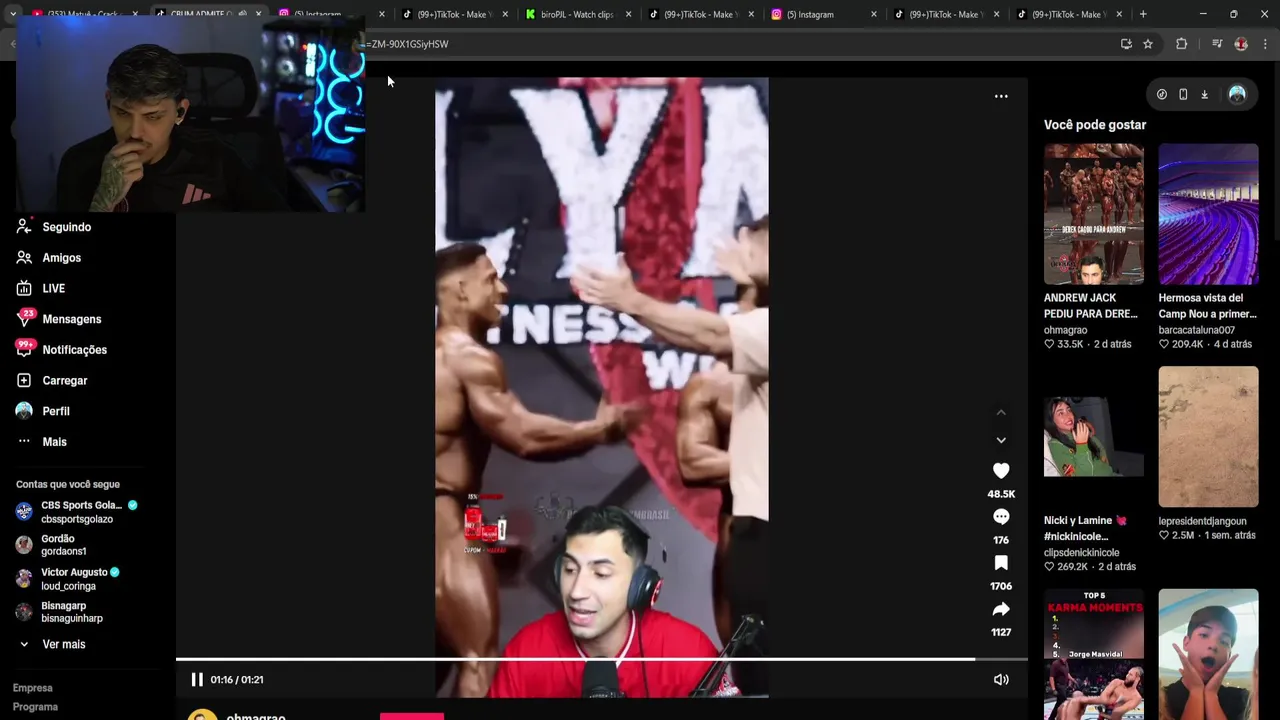Click the Empresa footer link
This screenshot has width=1280, height=720.
(x=33, y=688)
